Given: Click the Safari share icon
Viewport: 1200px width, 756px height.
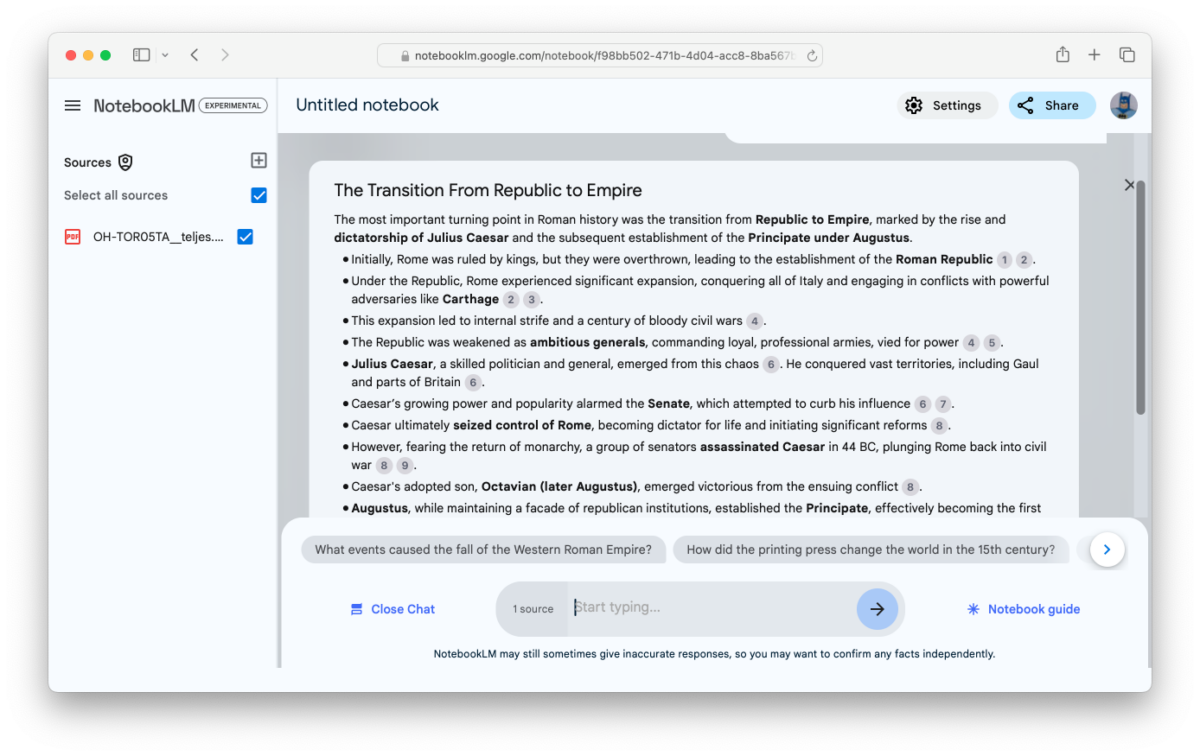Looking at the screenshot, I should click(1062, 55).
